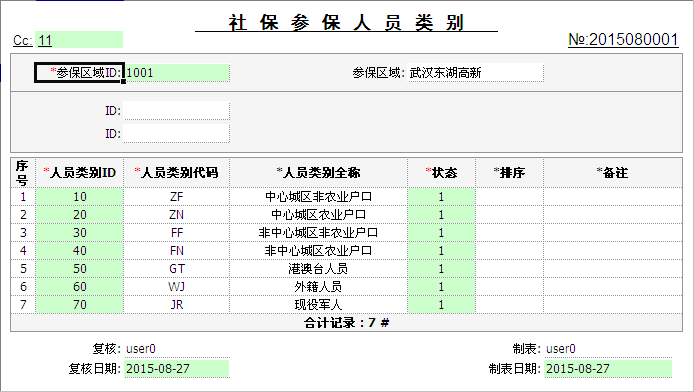The image size is (694, 392).
Task: Click the 排序 column header
Action: click(509, 173)
